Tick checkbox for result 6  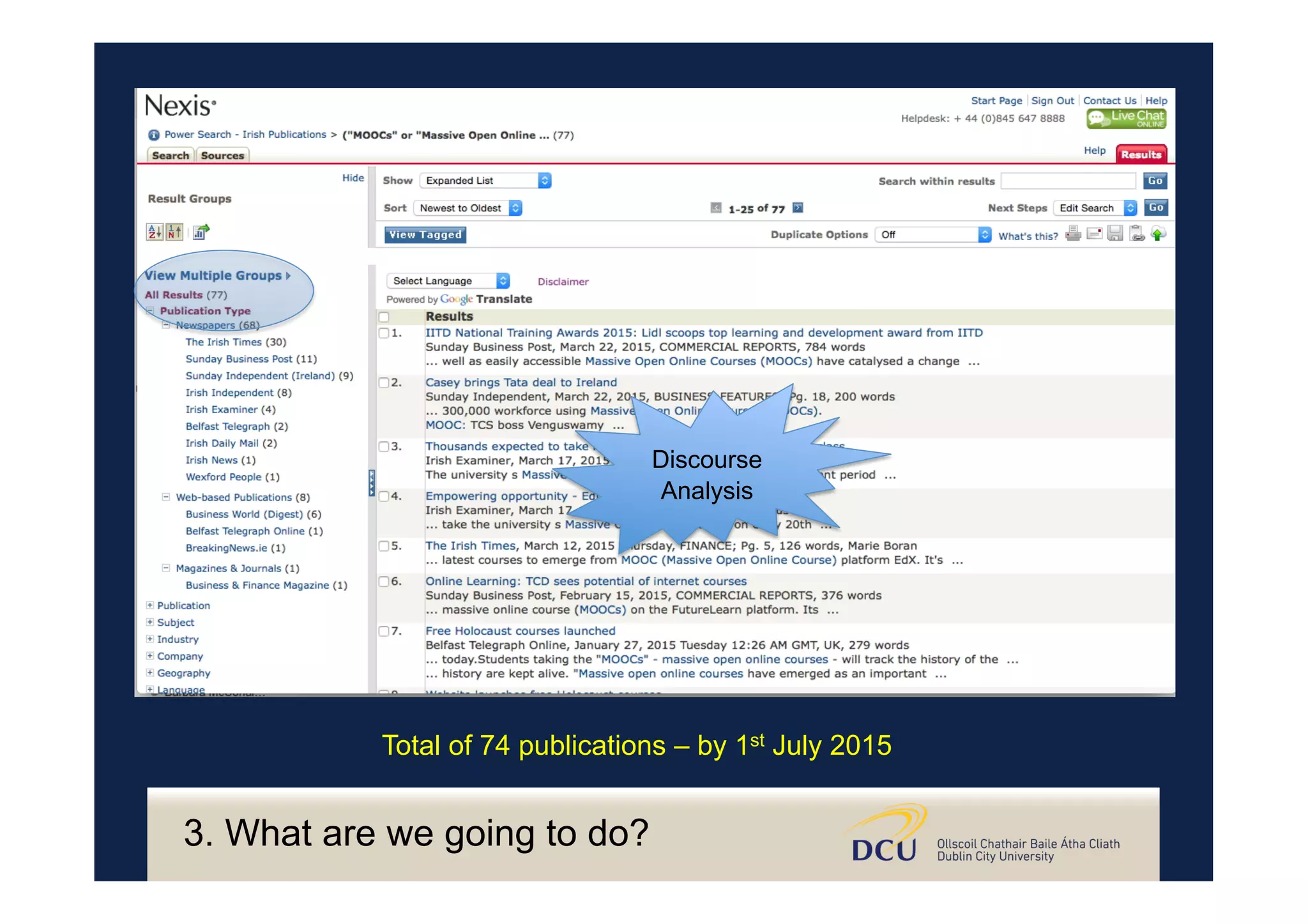click(x=384, y=582)
